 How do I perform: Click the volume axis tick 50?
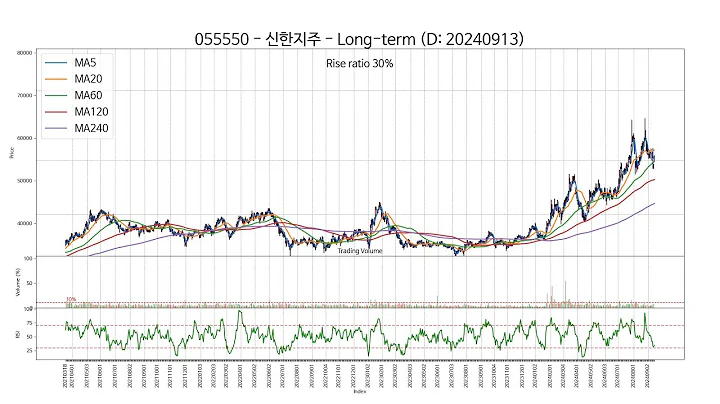click(x=29, y=284)
